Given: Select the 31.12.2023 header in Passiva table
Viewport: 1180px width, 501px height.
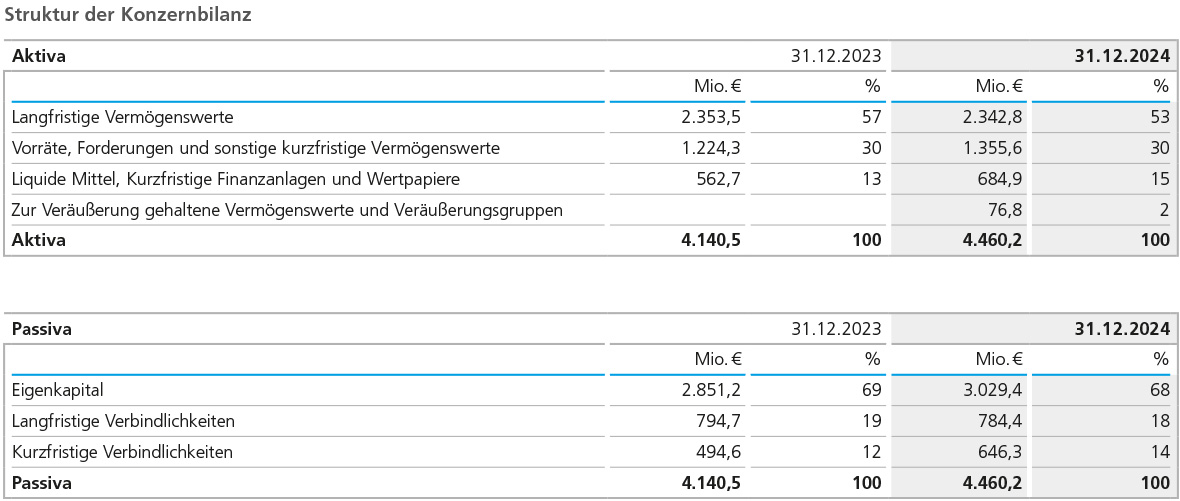Looking at the screenshot, I should click(836, 328).
